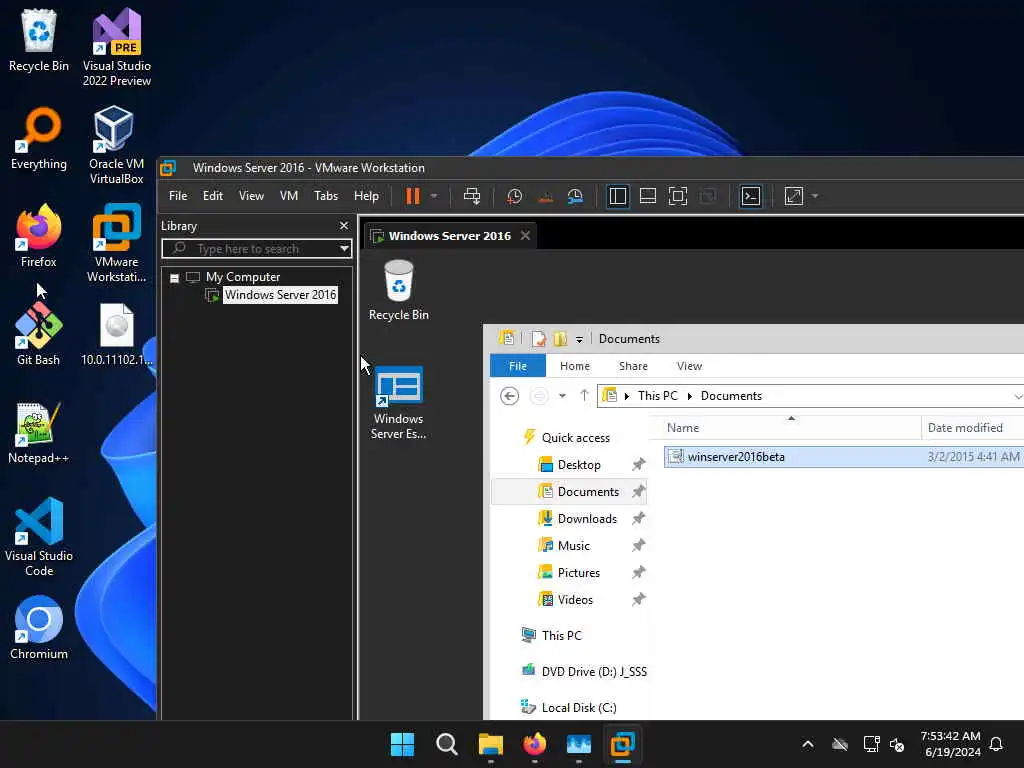Open the Share ribbon tab
This screenshot has height=768, width=1024.
click(x=633, y=366)
